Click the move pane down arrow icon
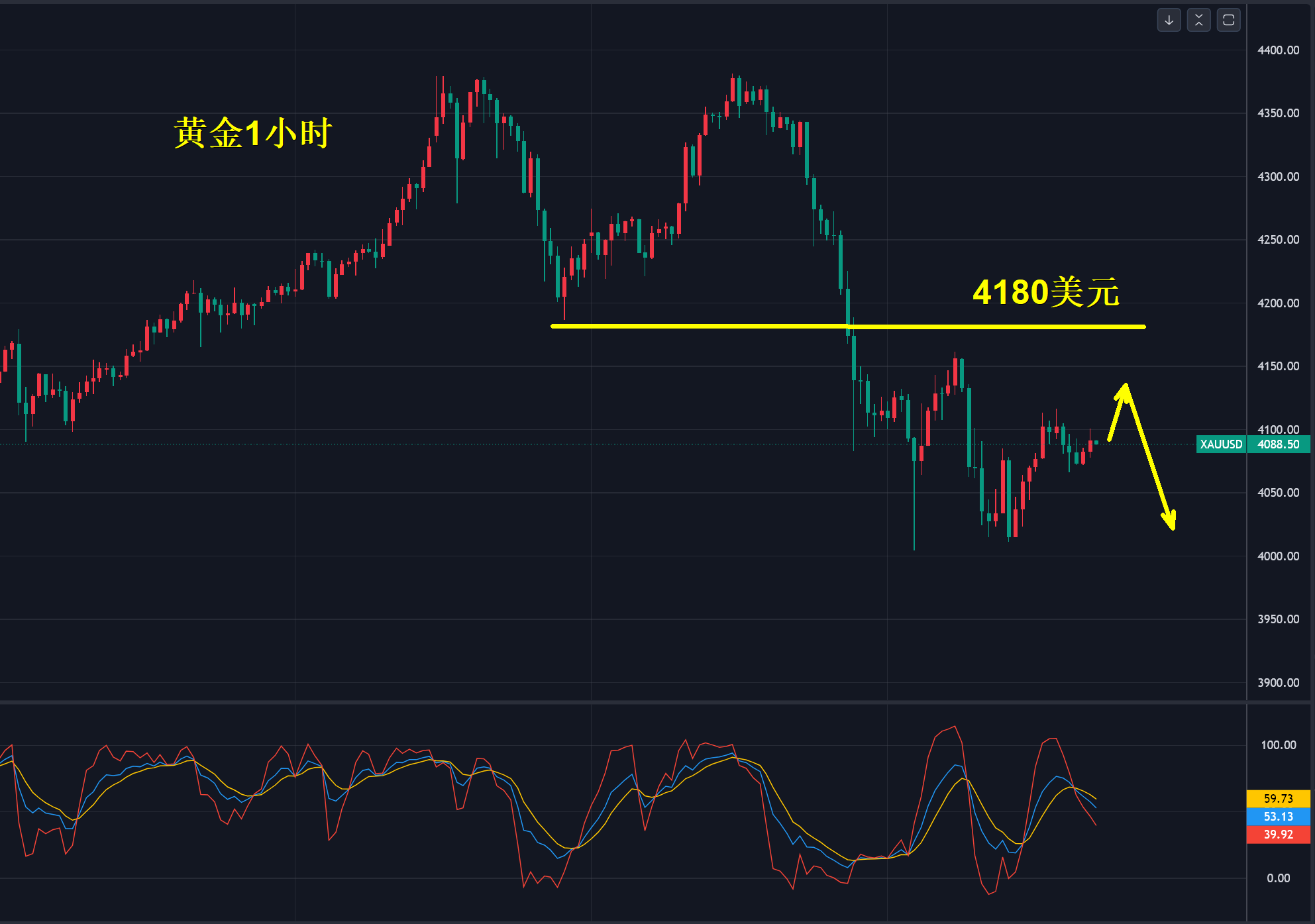The width and height of the screenshot is (1315, 924). 1169,20
